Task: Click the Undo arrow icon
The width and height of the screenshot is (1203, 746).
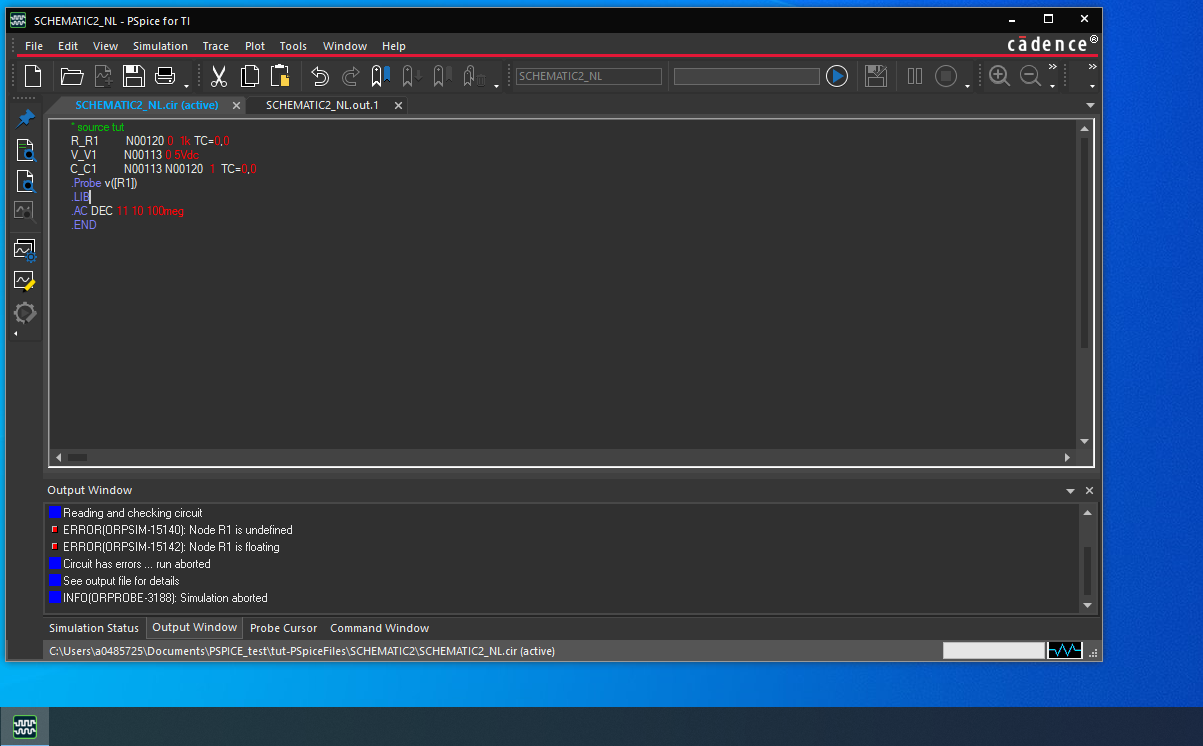Action: [x=319, y=75]
